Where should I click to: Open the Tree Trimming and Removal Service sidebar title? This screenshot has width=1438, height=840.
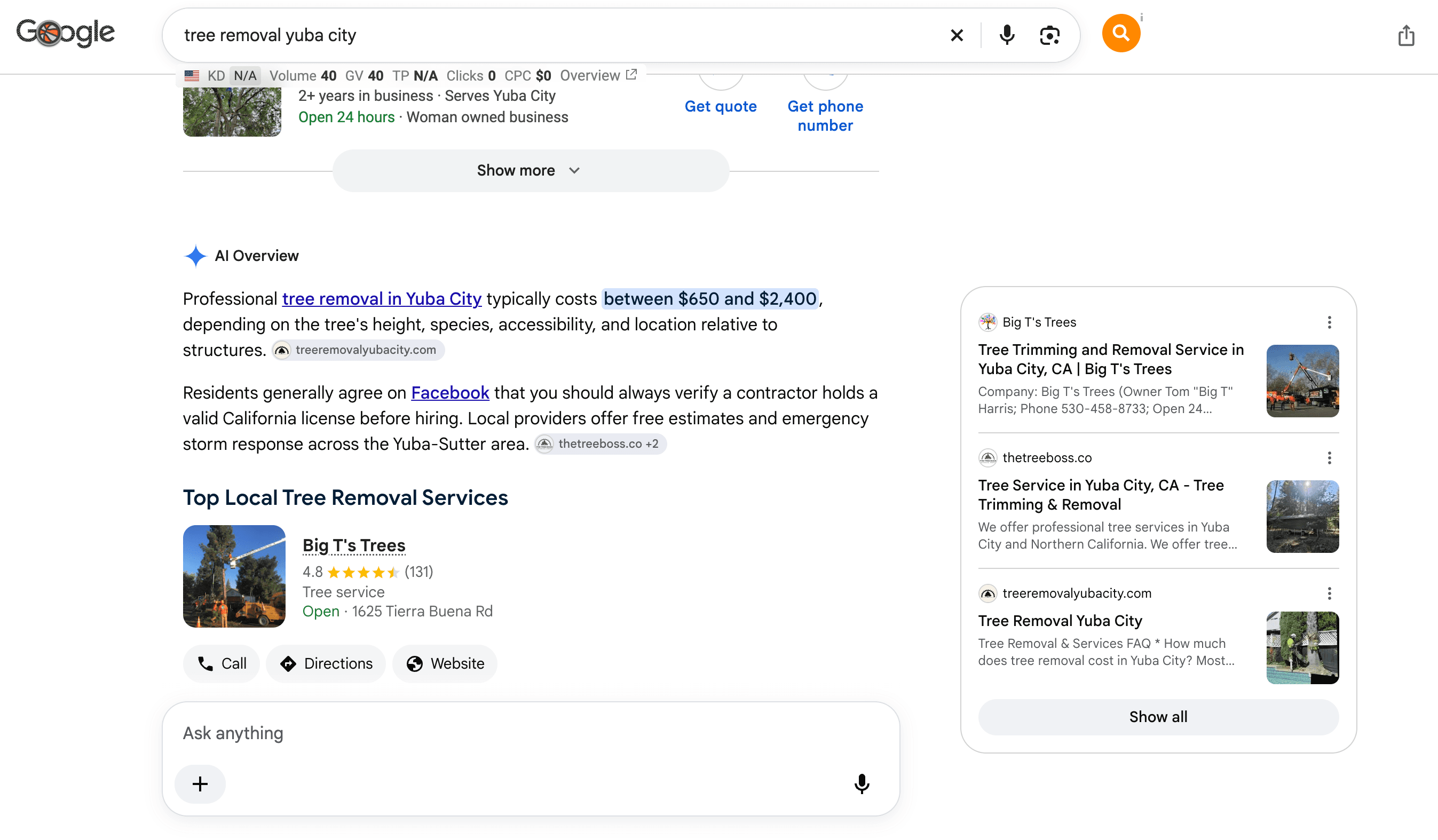coord(1111,359)
